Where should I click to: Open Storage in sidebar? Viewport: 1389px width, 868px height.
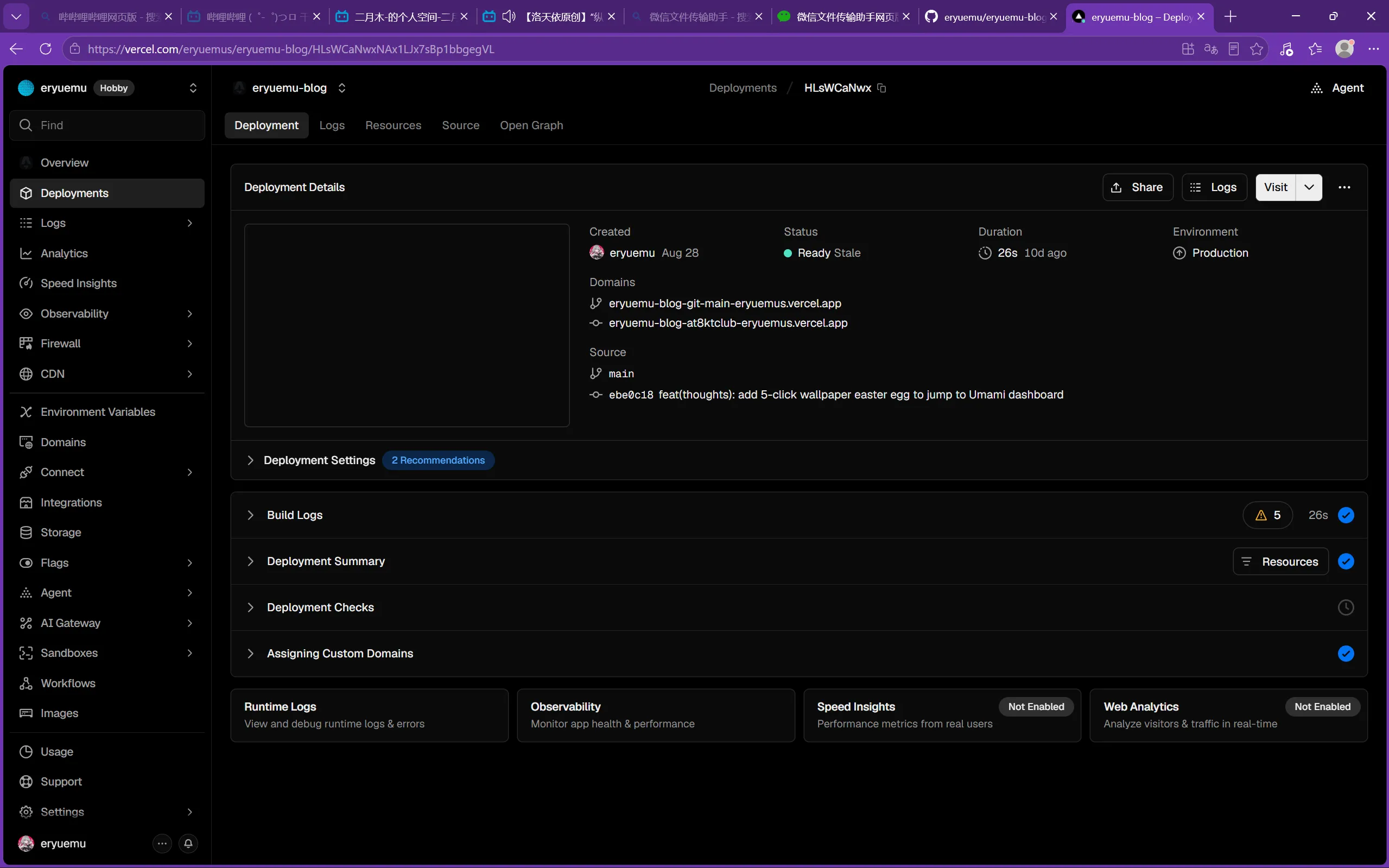(107, 532)
